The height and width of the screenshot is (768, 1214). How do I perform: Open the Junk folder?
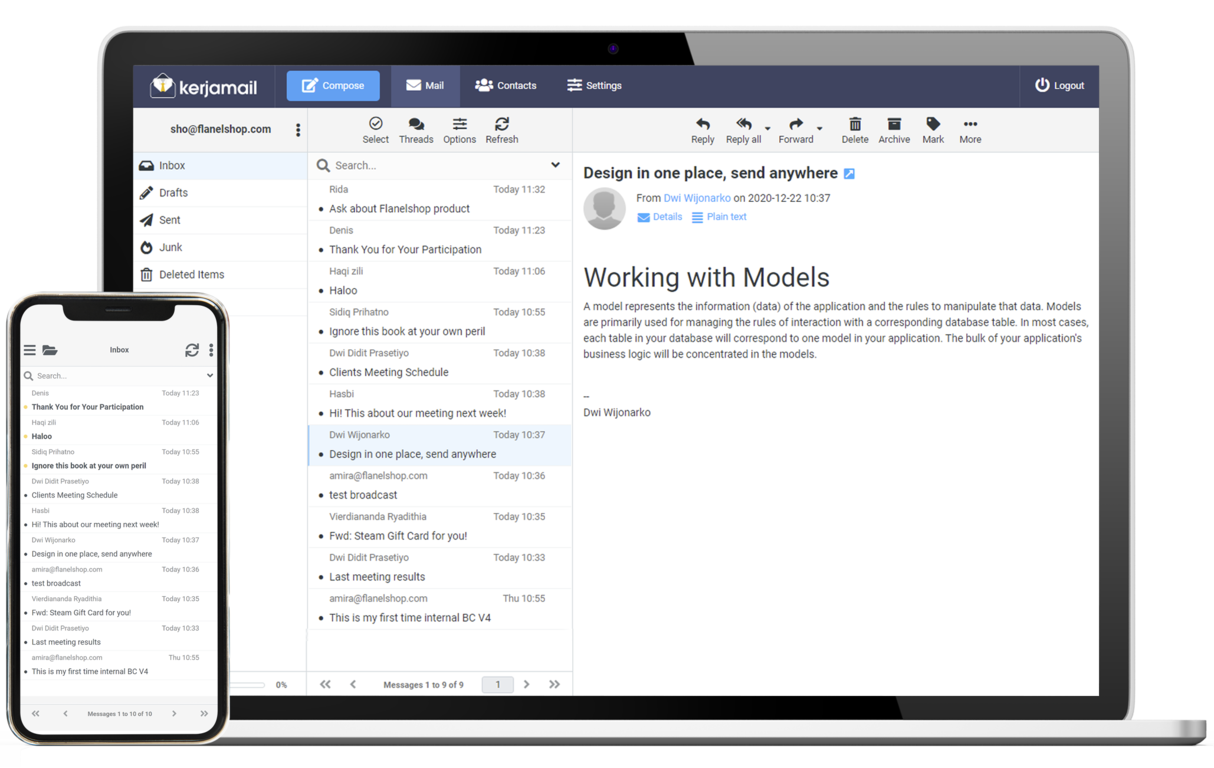click(x=220, y=247)
